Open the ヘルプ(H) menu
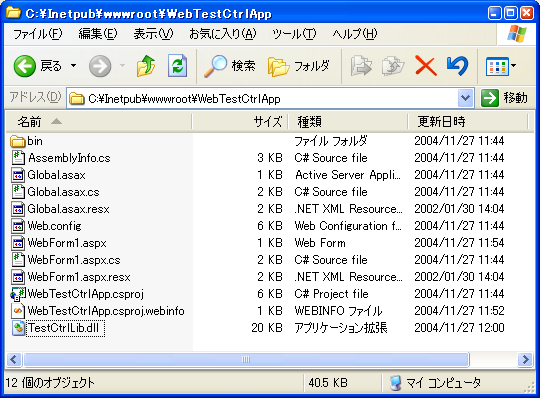 point(355,34)
